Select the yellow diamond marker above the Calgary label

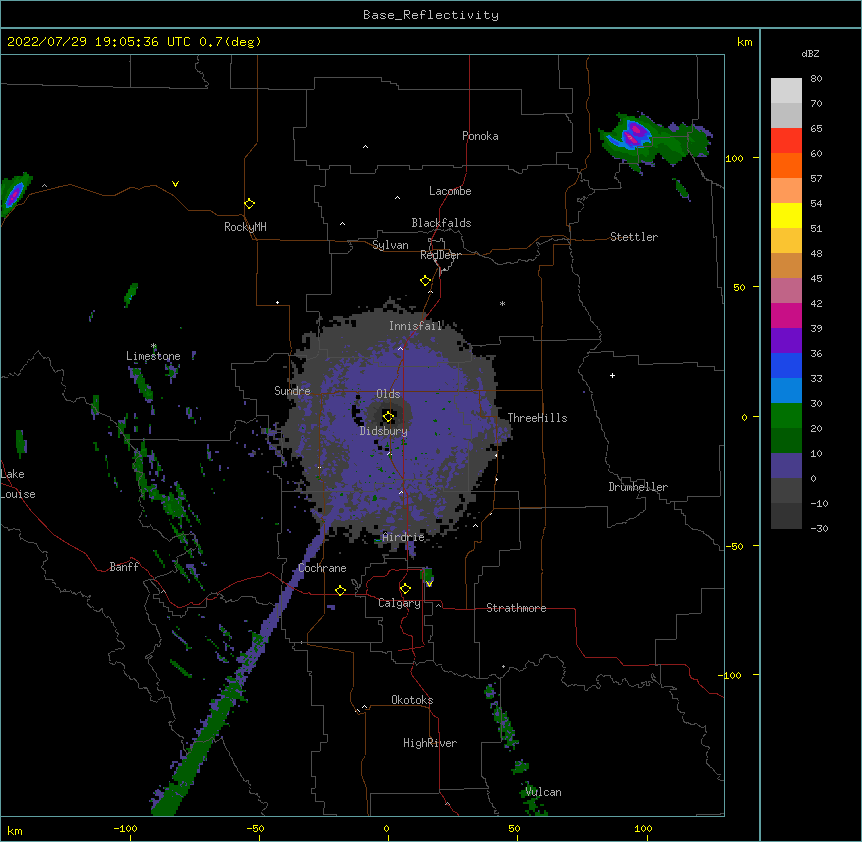[x=405, y=589]
